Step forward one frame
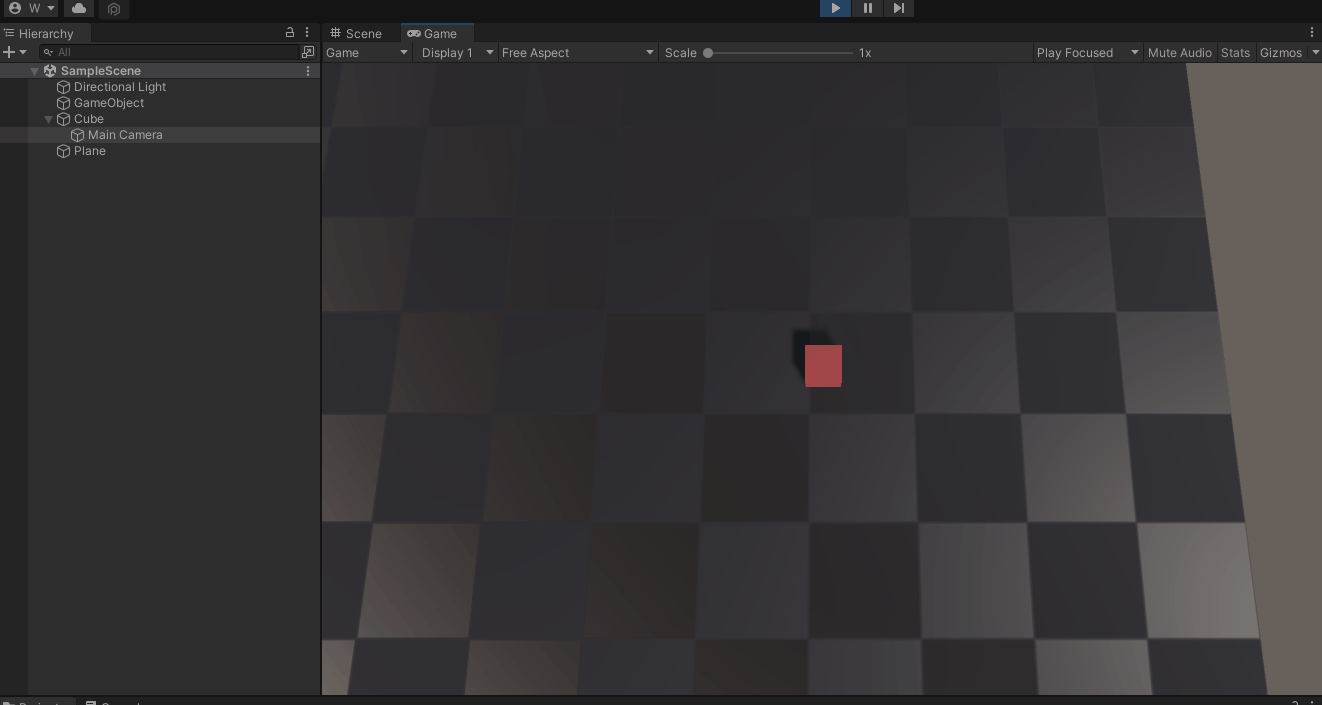Image resolution: width=1322 pixels, height=705 pixels. [898, 8]
